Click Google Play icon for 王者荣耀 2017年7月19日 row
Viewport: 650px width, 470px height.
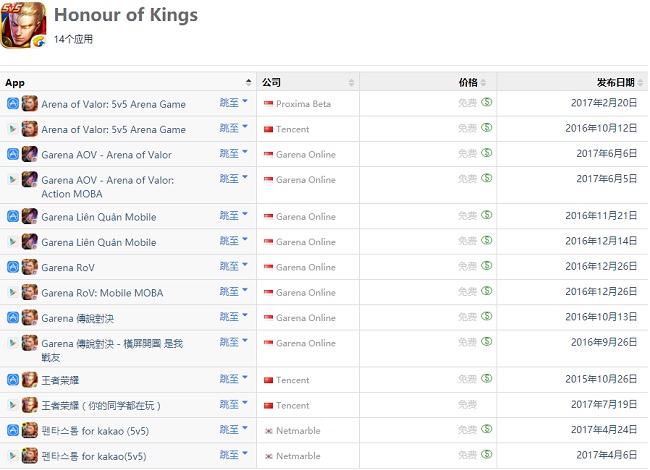click(x=13, y=405)
